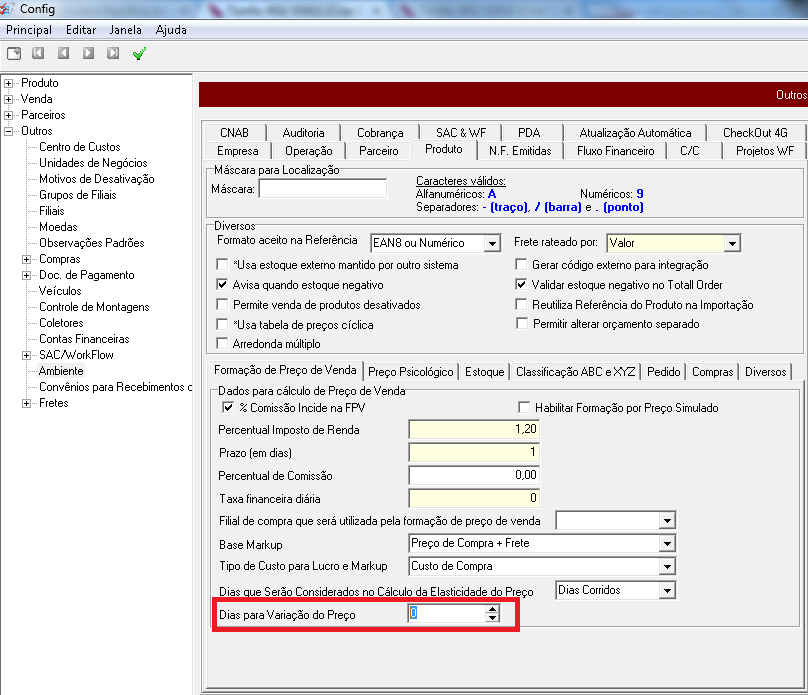Go to first record toolbar icon

39,53
